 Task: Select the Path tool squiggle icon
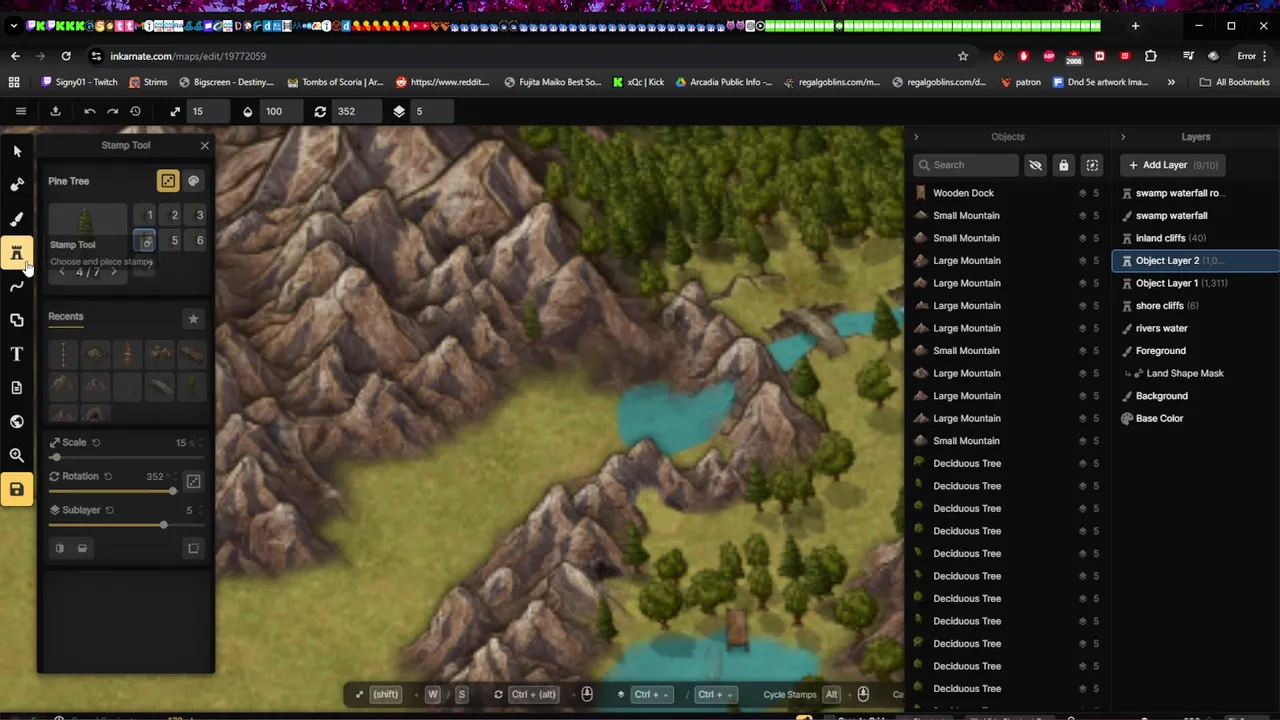(x=17, y=286)
